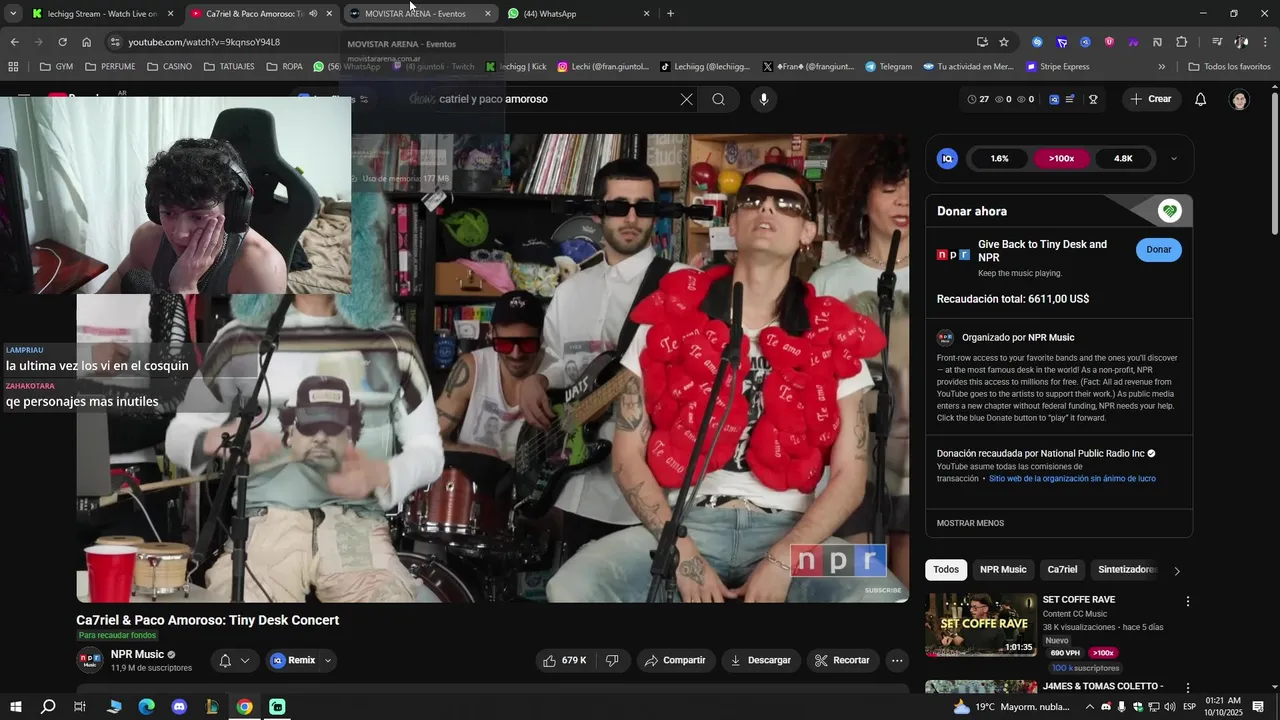This screenshot has height=720, width=1280.
Task: Open Microsoft Edge from the taskbar
Action: click(147, 707)
